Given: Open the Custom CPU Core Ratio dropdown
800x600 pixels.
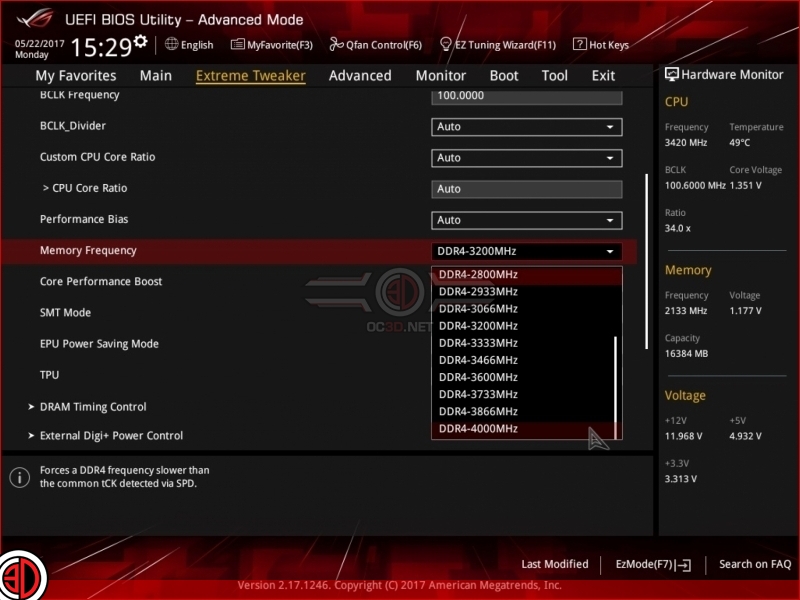Looking at the screenshot, I should pyautogui.click(x=527, y=158).
